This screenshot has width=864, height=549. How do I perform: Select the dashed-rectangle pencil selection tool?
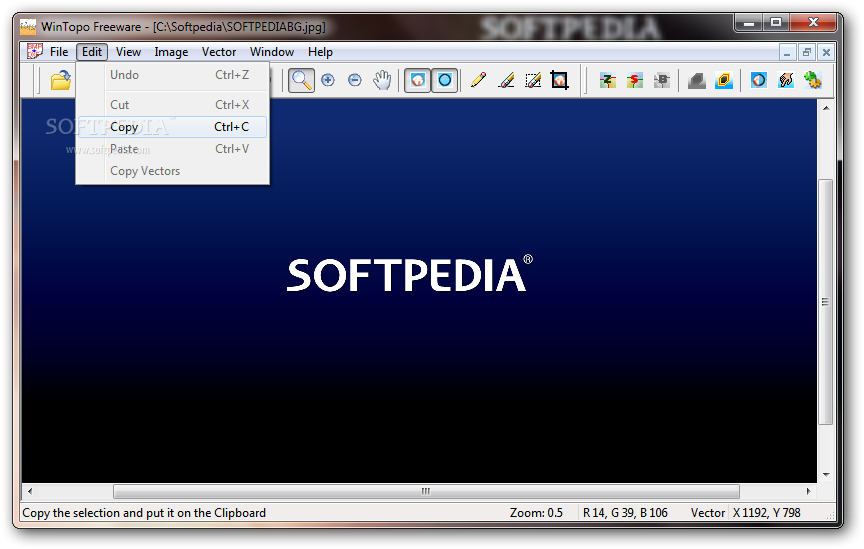click(x=533, y=80)
